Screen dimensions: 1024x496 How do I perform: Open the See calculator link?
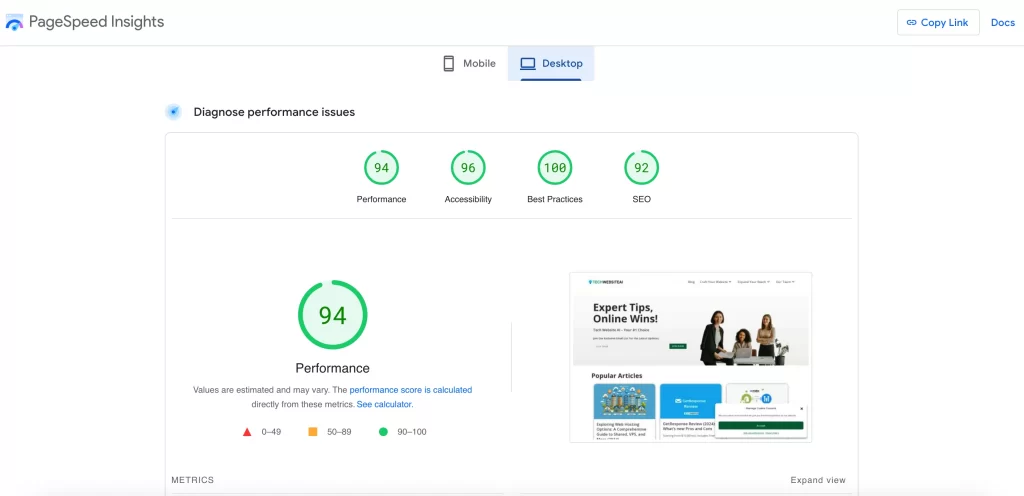pos(385,405)
